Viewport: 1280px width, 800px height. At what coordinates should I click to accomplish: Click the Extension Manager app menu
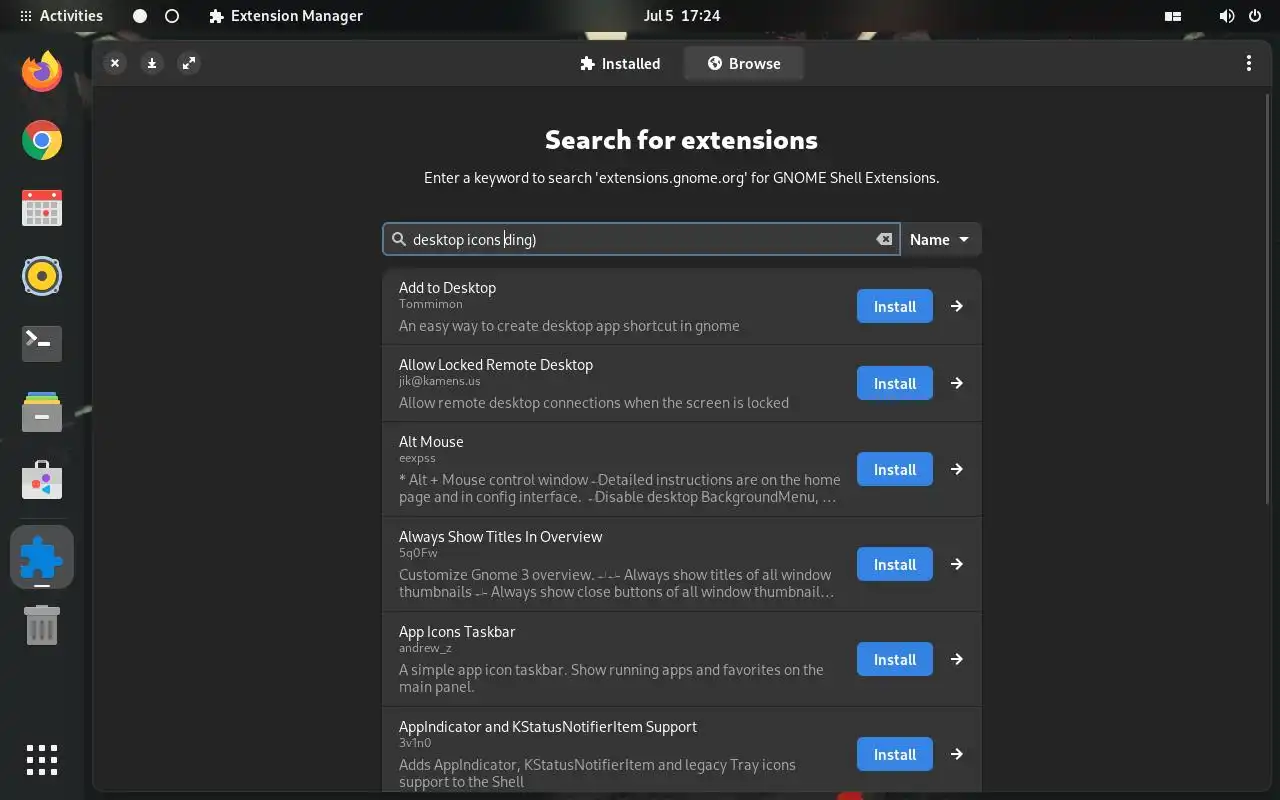click(286, 16)
